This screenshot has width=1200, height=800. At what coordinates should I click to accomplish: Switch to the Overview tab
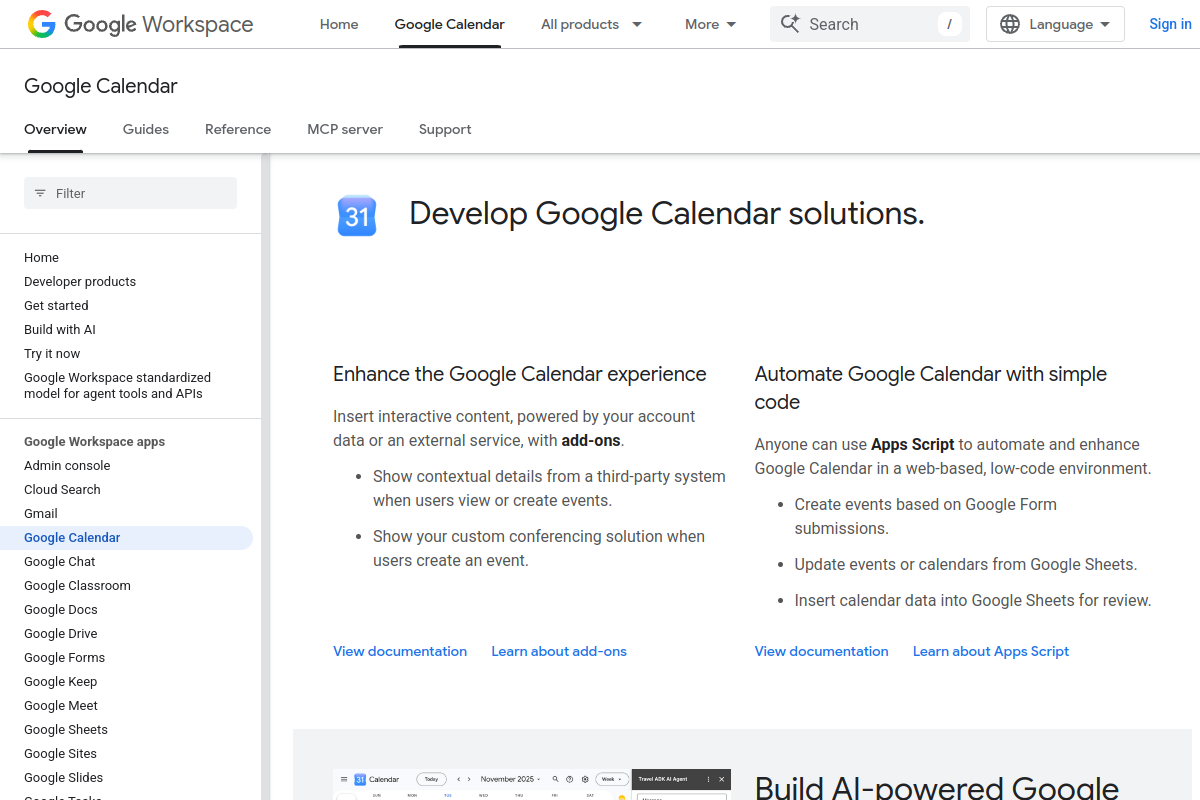55,129
